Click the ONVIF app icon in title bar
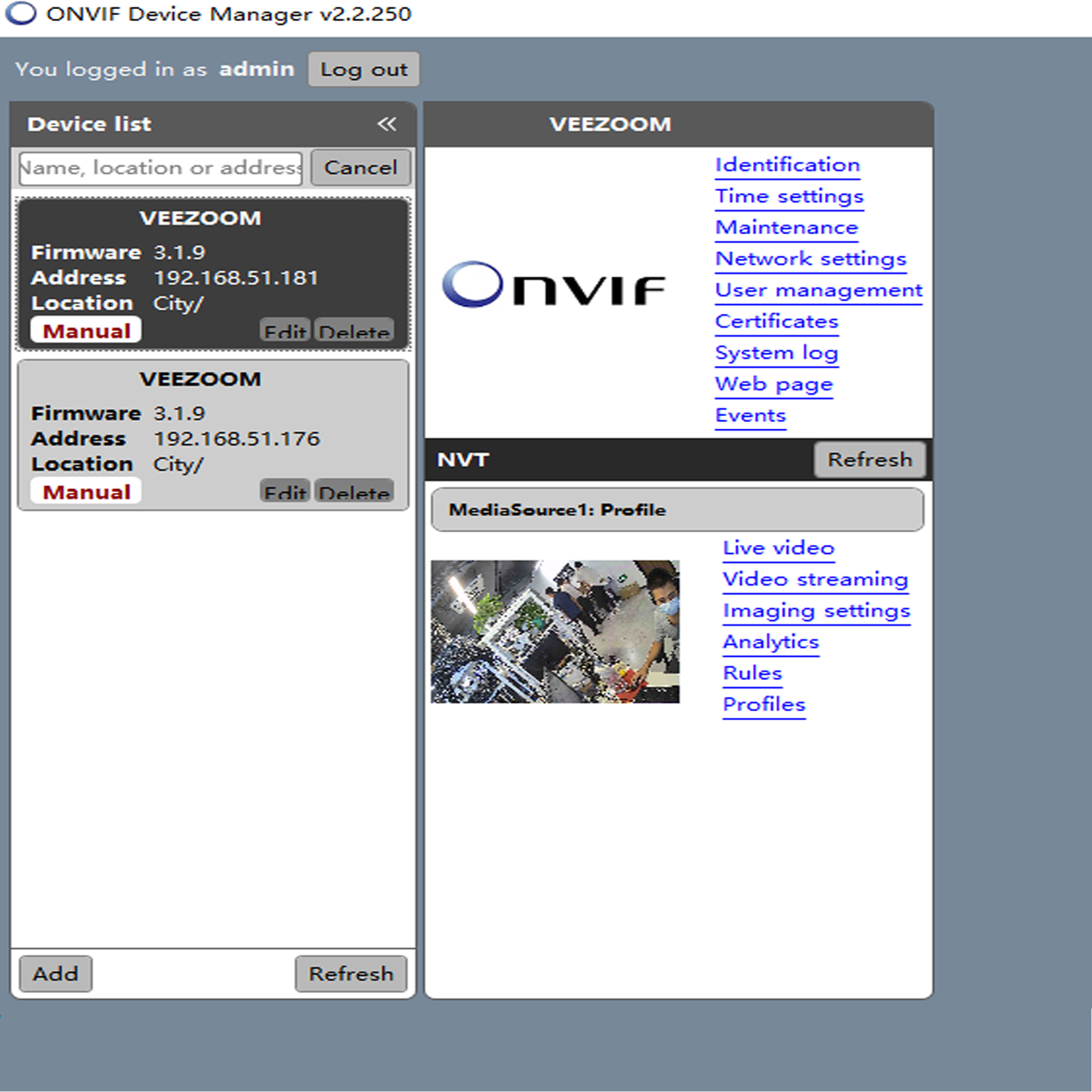Viewport: 1092px width, 1092px height. [x=21, y=14]
